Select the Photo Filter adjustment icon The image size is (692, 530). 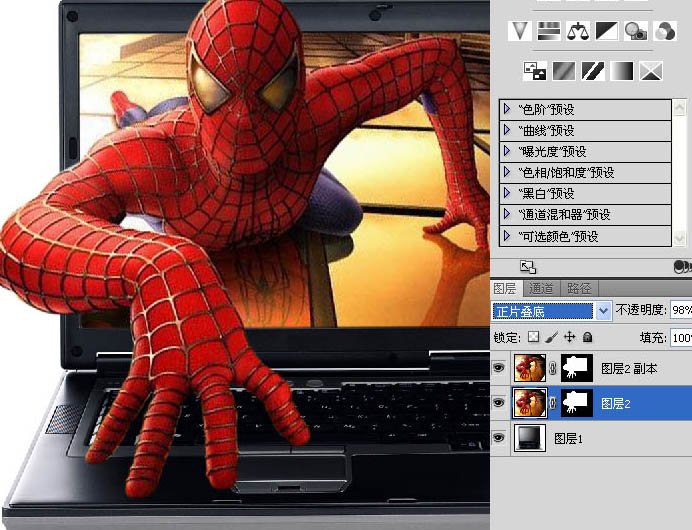(635, 31)
